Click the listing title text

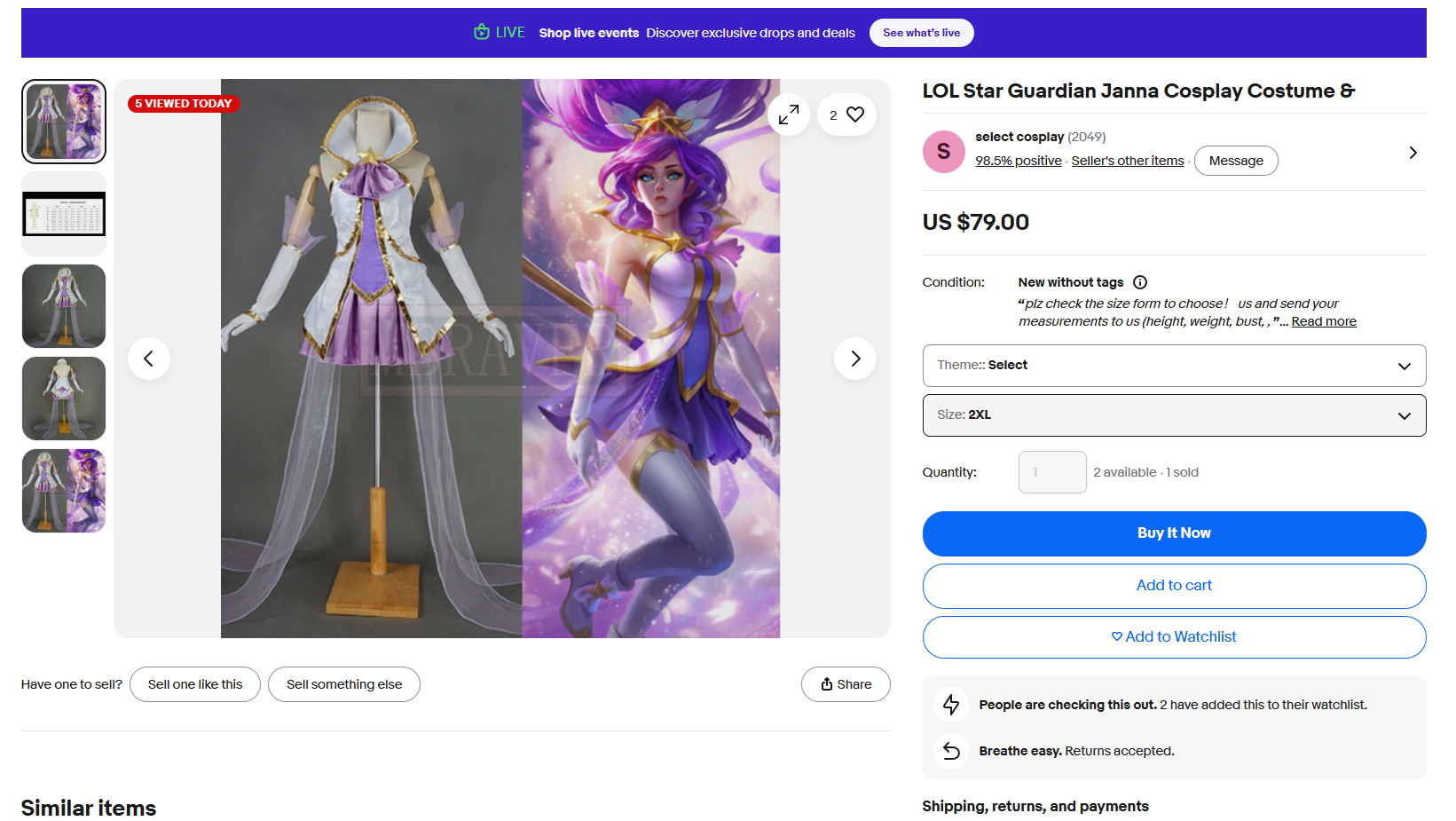(x=1138, y=91)
